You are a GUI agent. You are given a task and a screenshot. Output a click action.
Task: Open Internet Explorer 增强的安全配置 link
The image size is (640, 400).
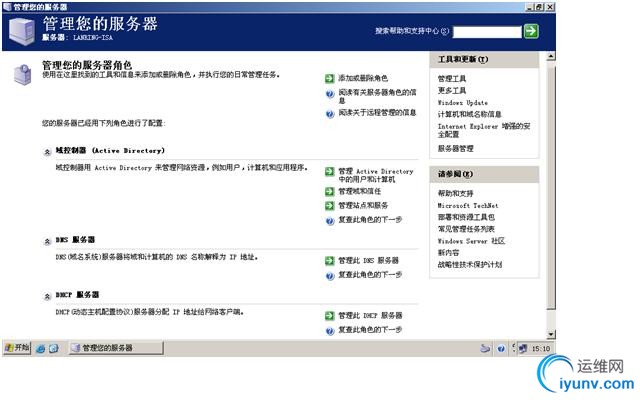(x=484, y=130)
